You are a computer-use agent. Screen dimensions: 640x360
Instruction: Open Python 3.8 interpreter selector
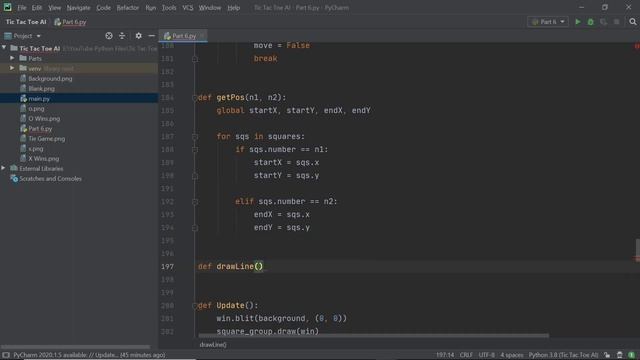563,355
